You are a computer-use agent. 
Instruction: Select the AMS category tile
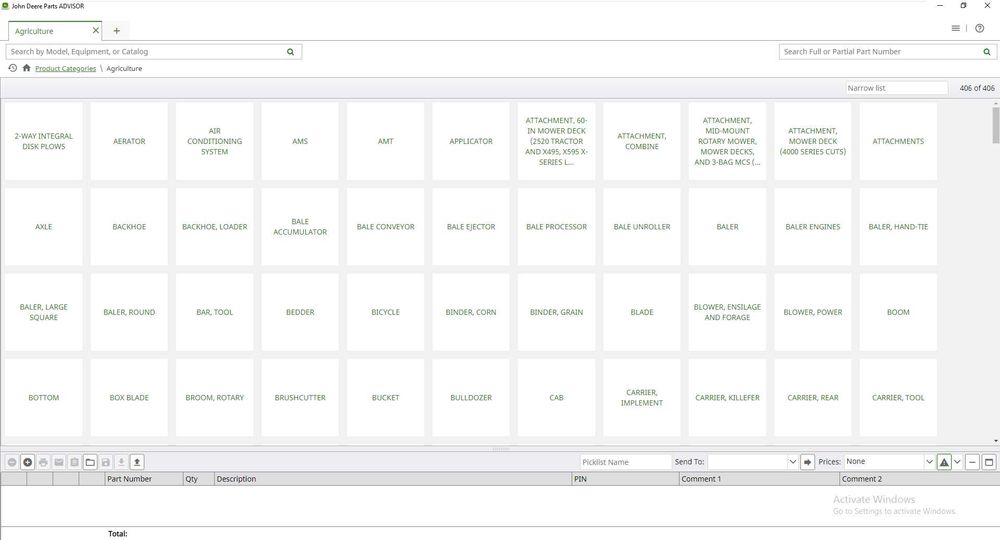point(300,141)
